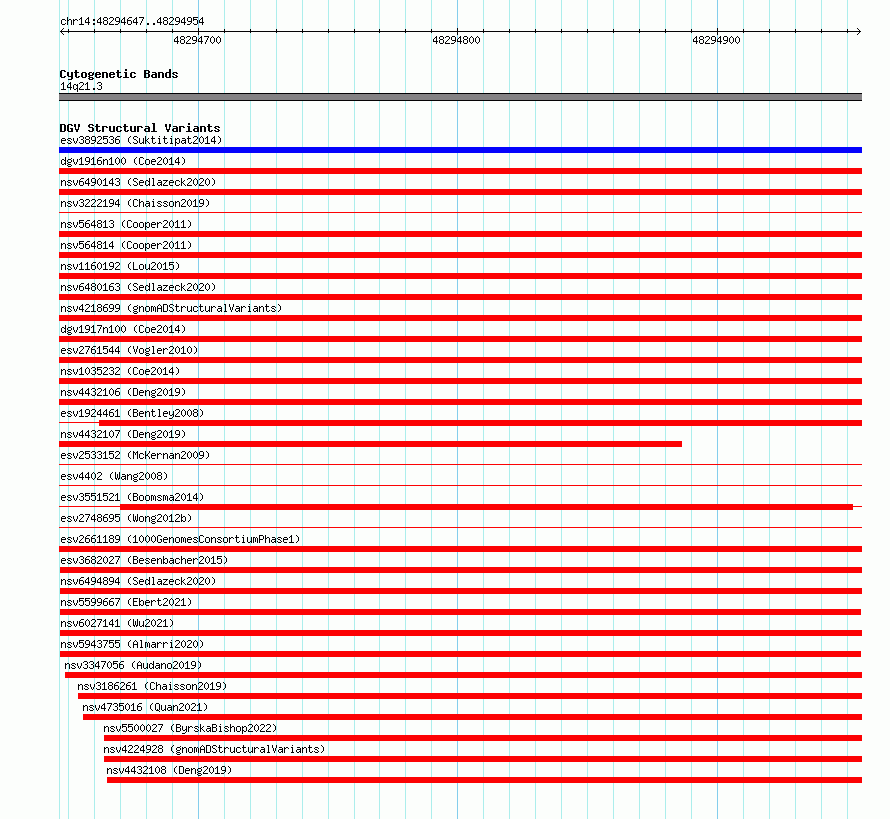The image size is (890, 819).
Task: Open variant nsv3186261 (Chaisson2019)
Action: pyautogui.click(x=152, y=686)
